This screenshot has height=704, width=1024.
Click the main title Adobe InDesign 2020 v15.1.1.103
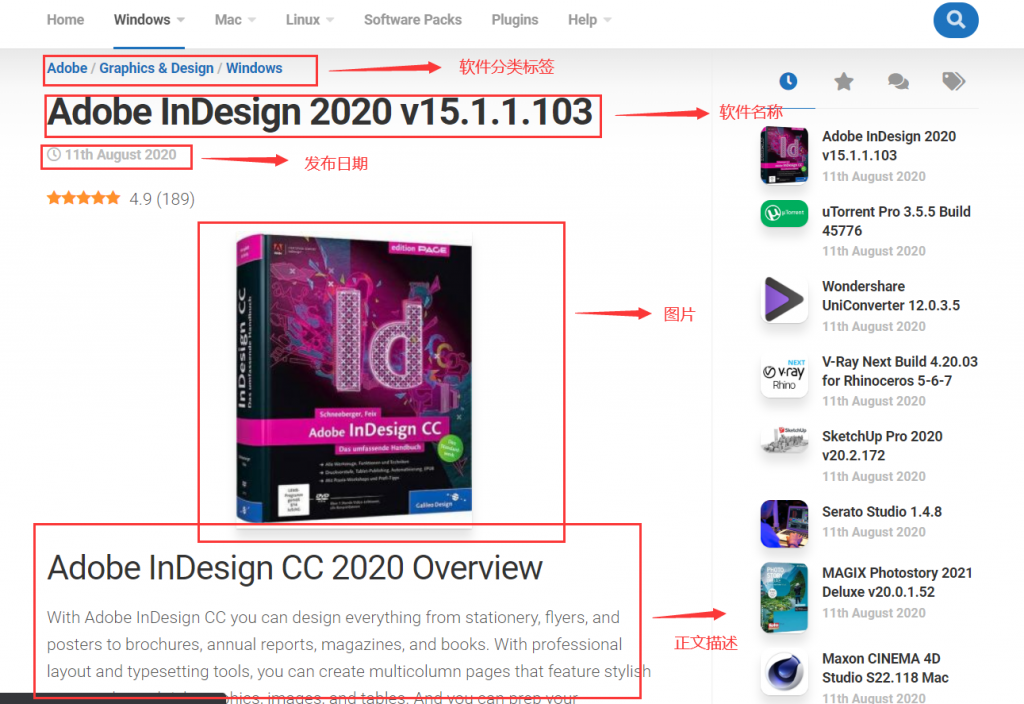[x=320, y=112]
